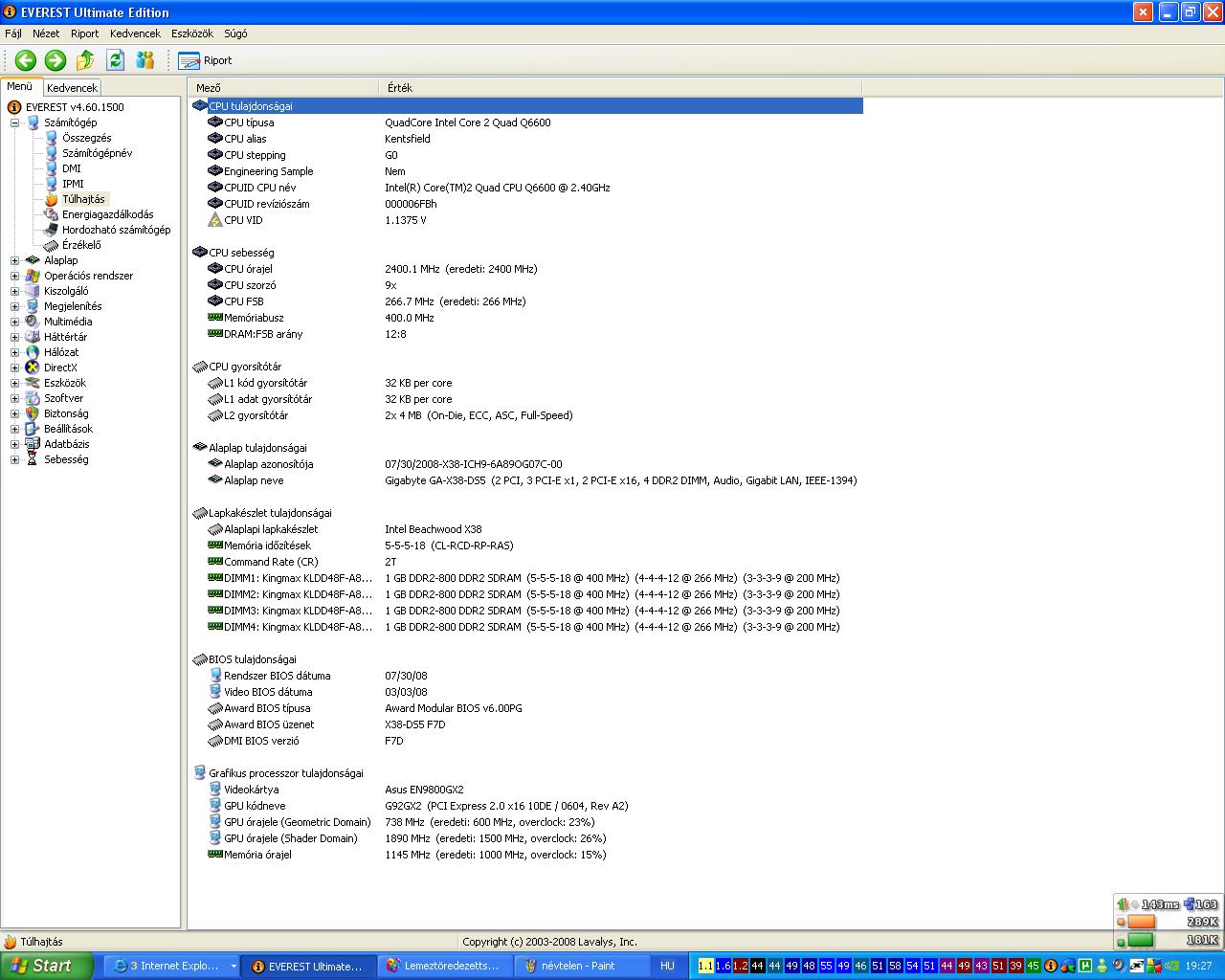Select the Hordozható számítógép laptop icon
The width and height of the screenshot is (1225, 980).
tap(52, 230)
